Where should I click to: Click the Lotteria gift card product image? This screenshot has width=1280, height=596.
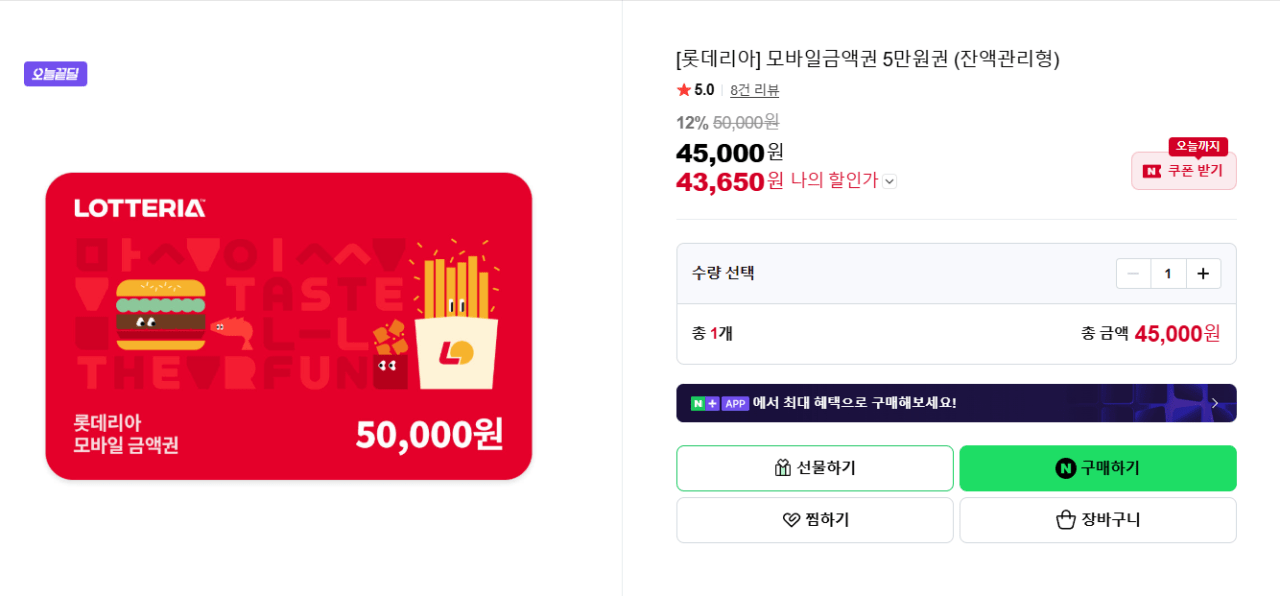coord(289,326)
